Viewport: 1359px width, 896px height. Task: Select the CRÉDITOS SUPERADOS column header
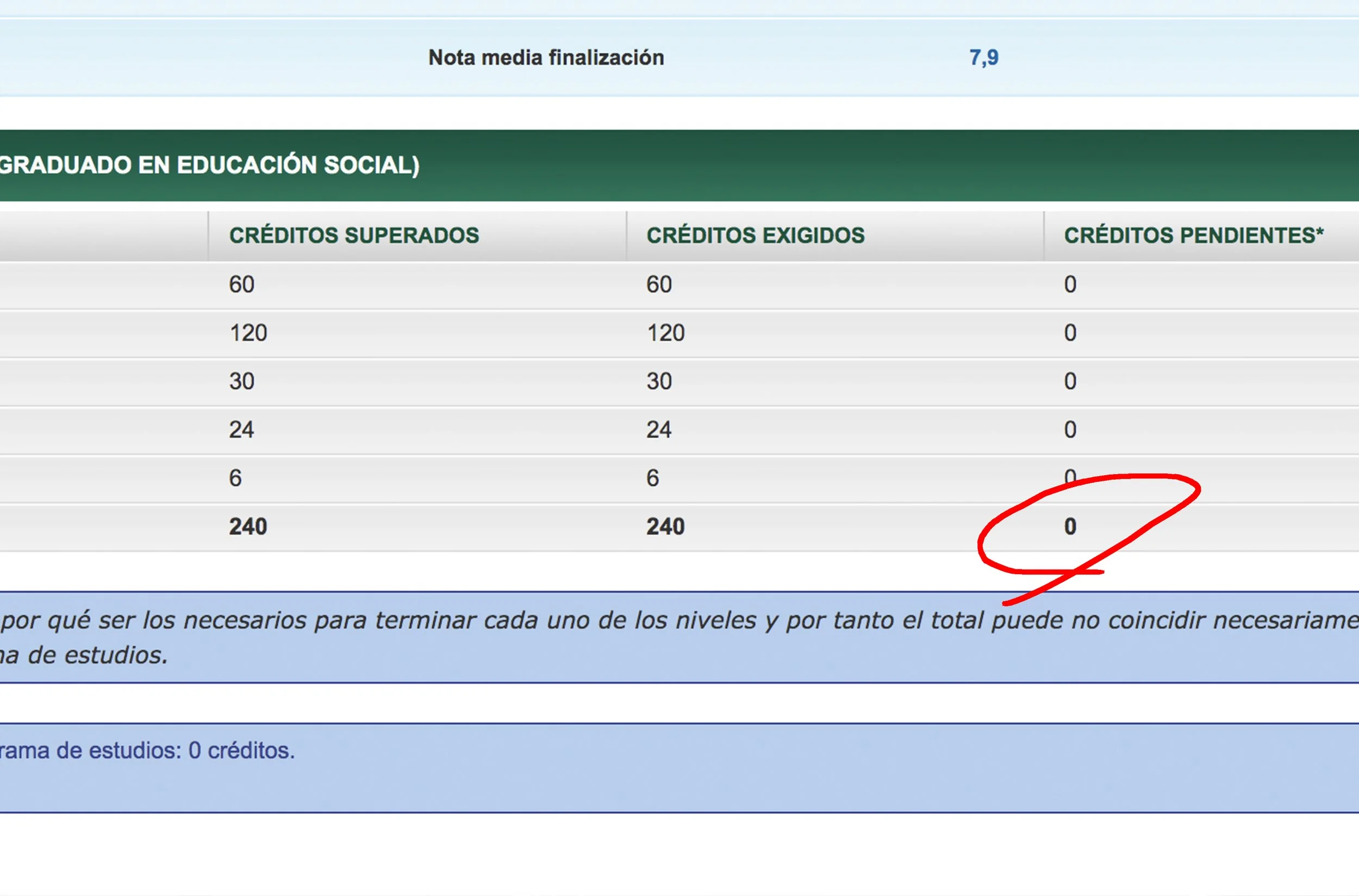tap(353, 235)
